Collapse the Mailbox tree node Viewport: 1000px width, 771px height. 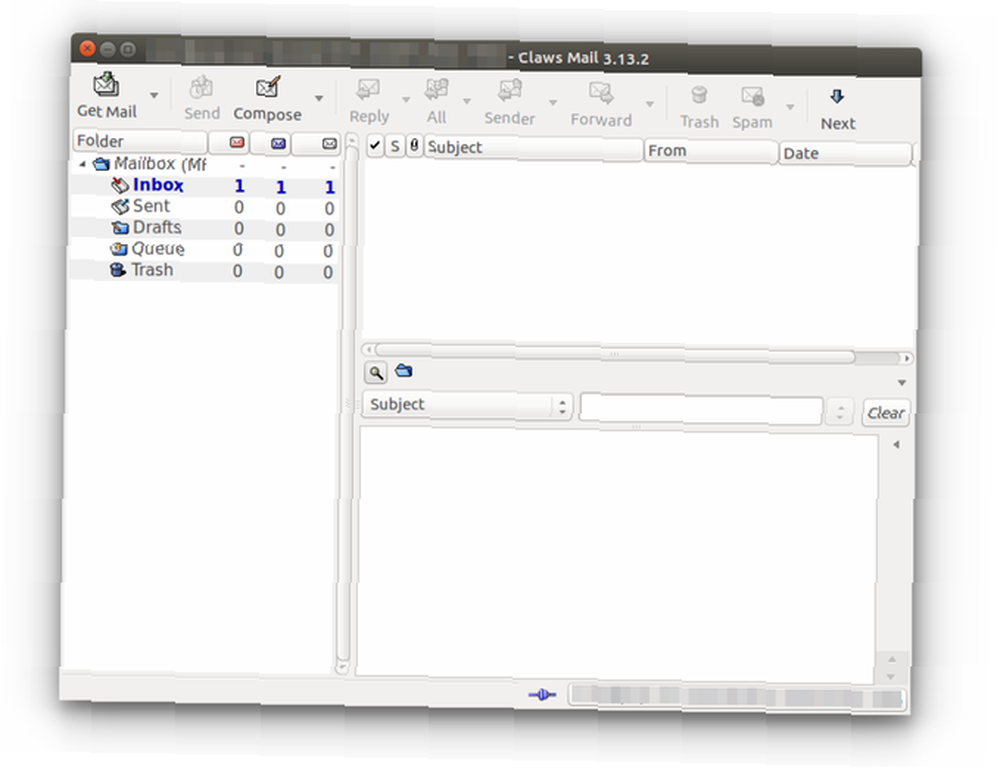(x=82, y=164)
